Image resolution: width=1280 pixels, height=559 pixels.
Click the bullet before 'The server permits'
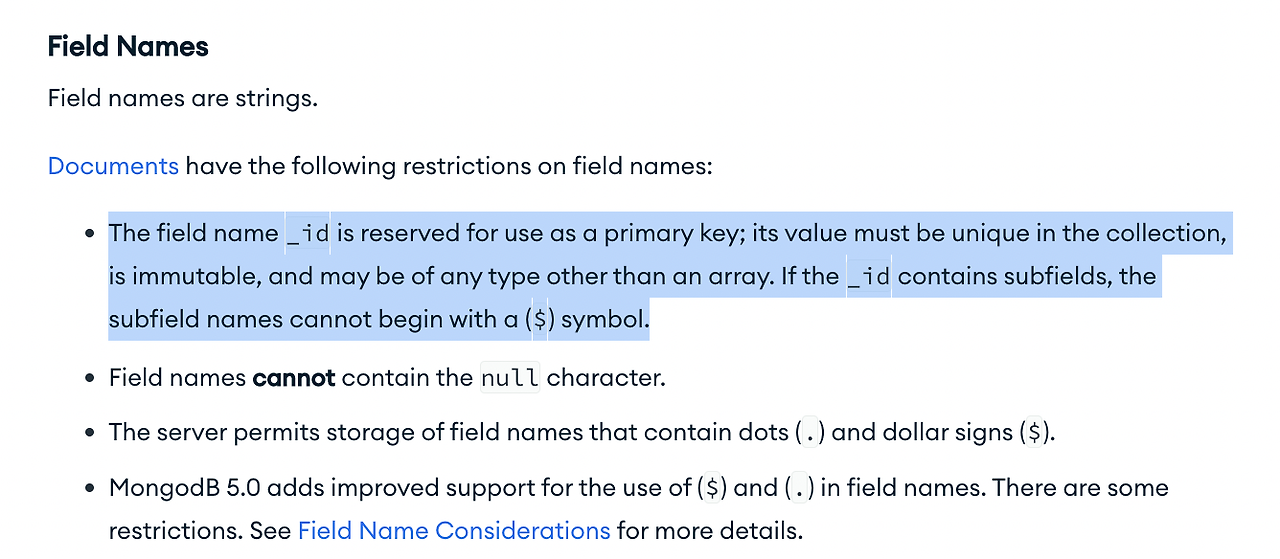tap(89, 434)
